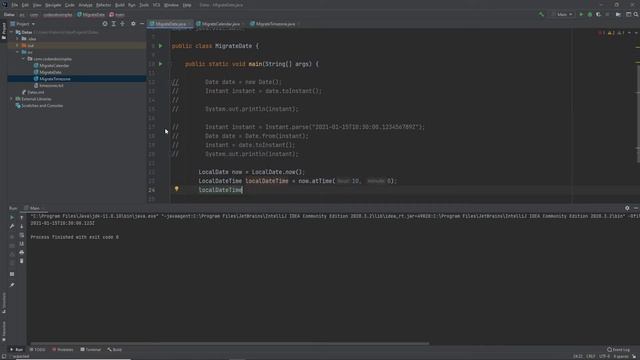
Task: Click the Select Opened File target icon
Action: coord(105,24)
